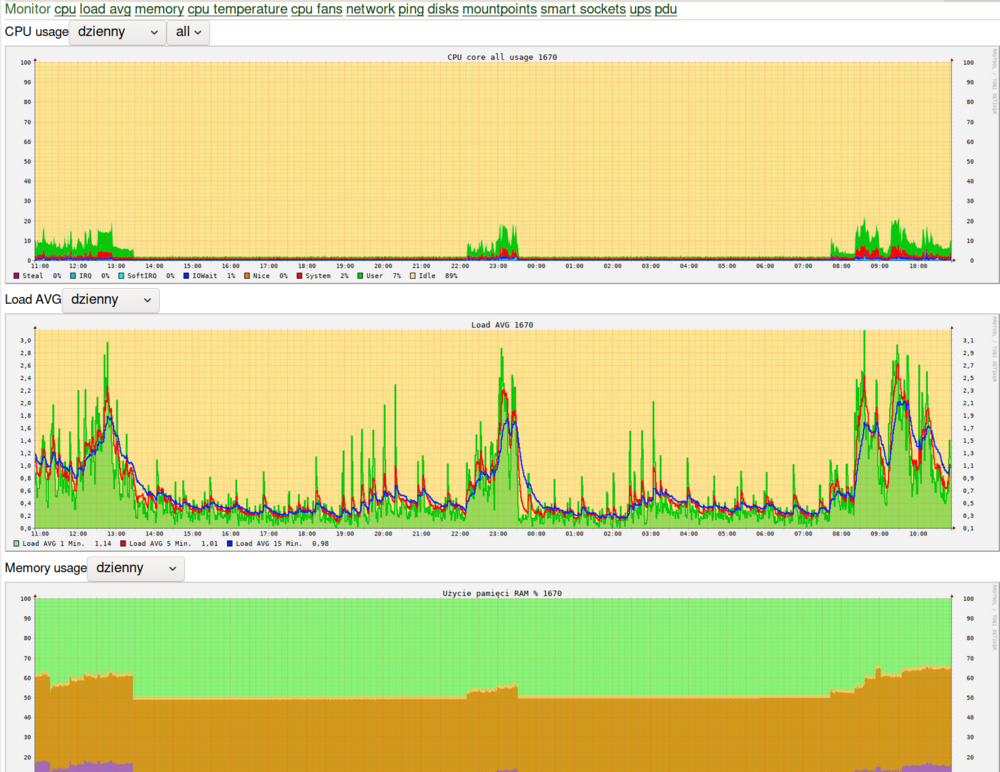This screenshot has width=1000, height=772.
Task: Click Load AVG 1 Min. legend swatch
Action: (x=16, y=544)
